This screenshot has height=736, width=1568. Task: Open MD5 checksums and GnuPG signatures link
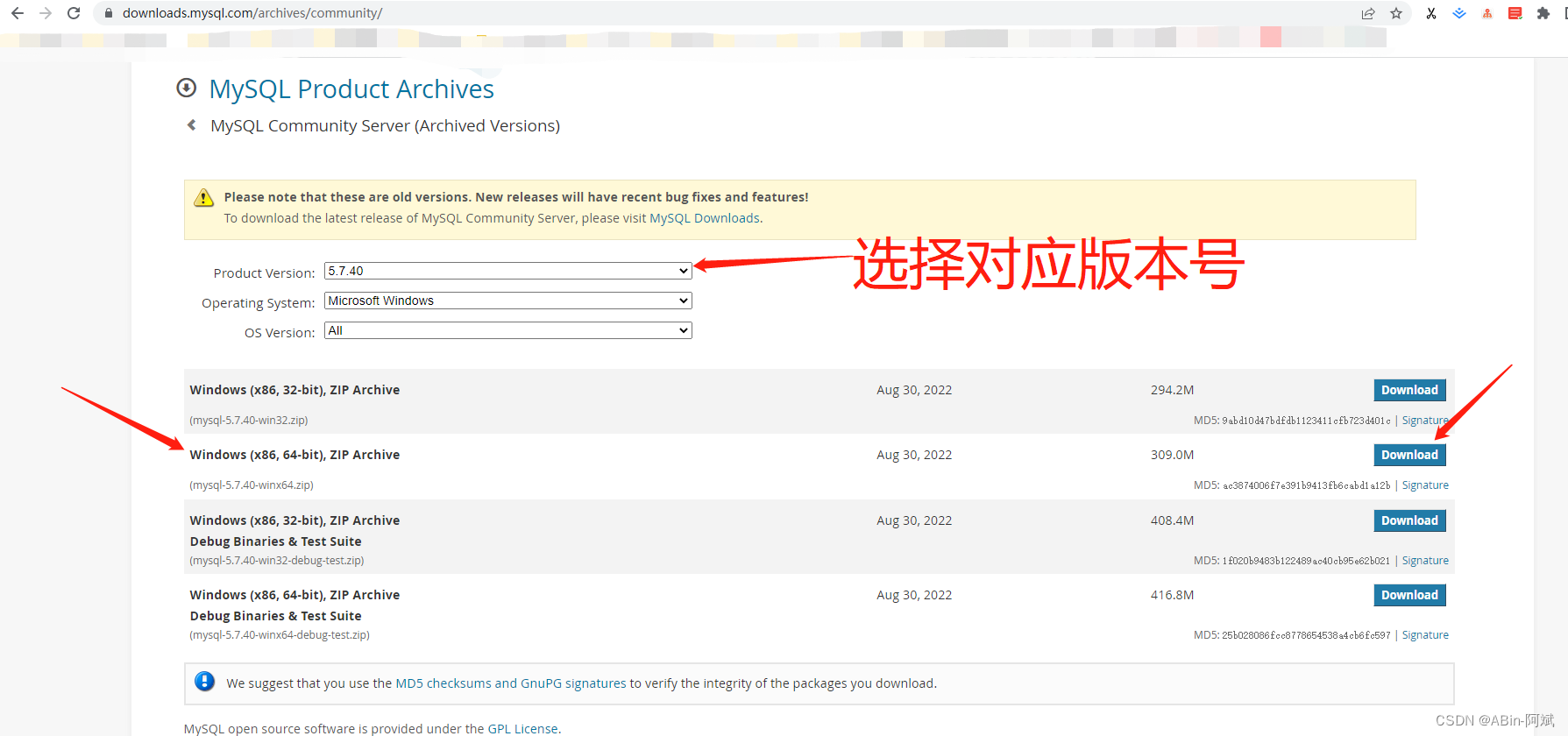pos(511,683)
